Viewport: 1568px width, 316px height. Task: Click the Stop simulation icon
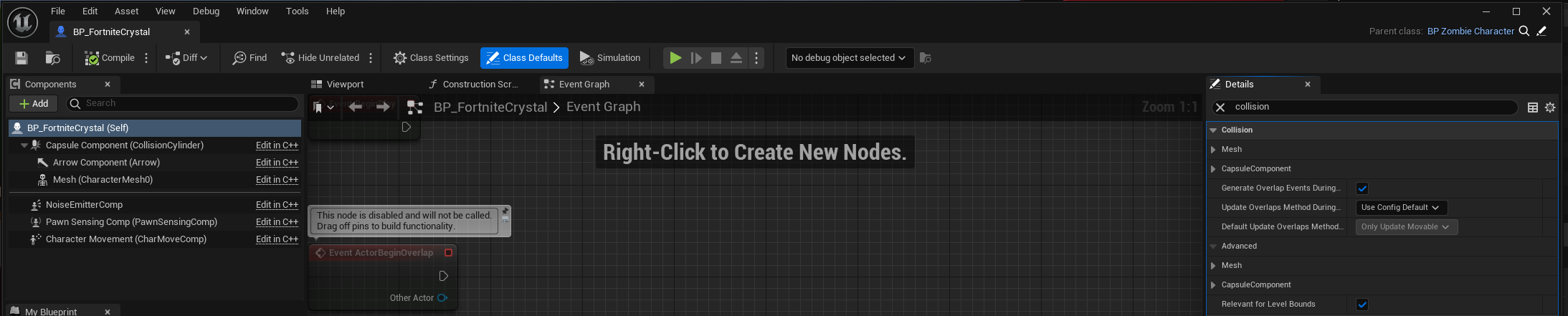[716, 58]
